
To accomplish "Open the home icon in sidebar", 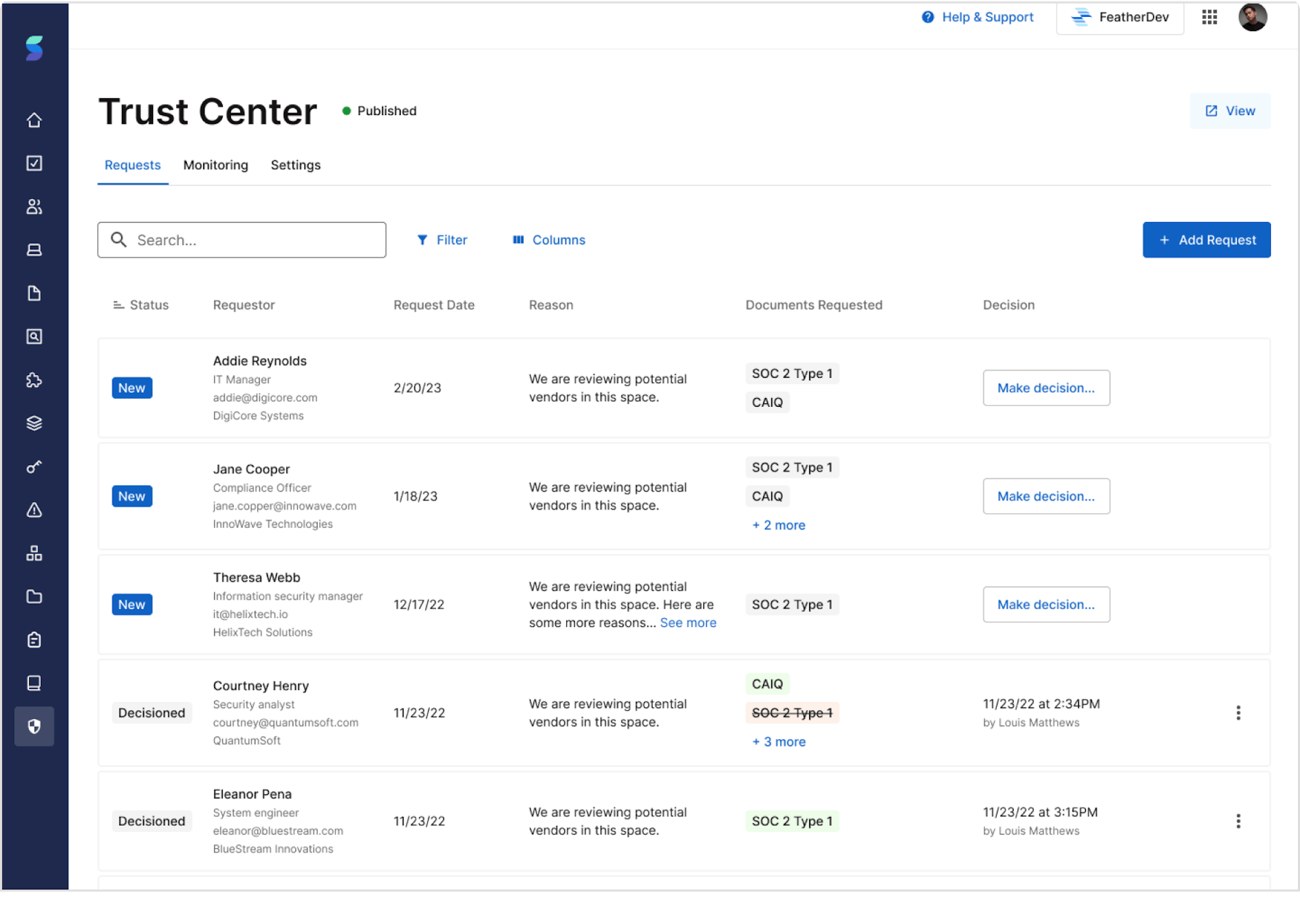I will [x=34, y=120].
